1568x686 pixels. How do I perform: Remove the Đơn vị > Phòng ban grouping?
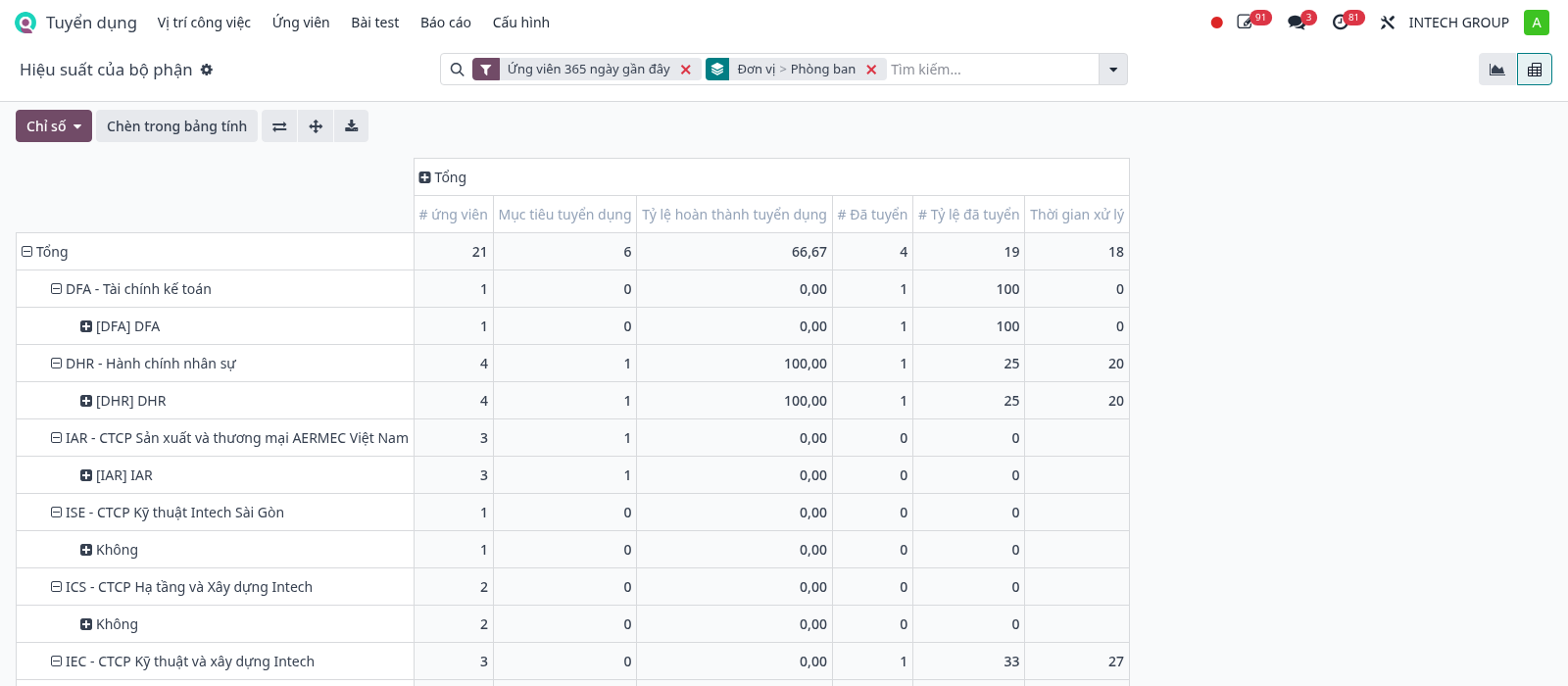click(x=871, y=70)
